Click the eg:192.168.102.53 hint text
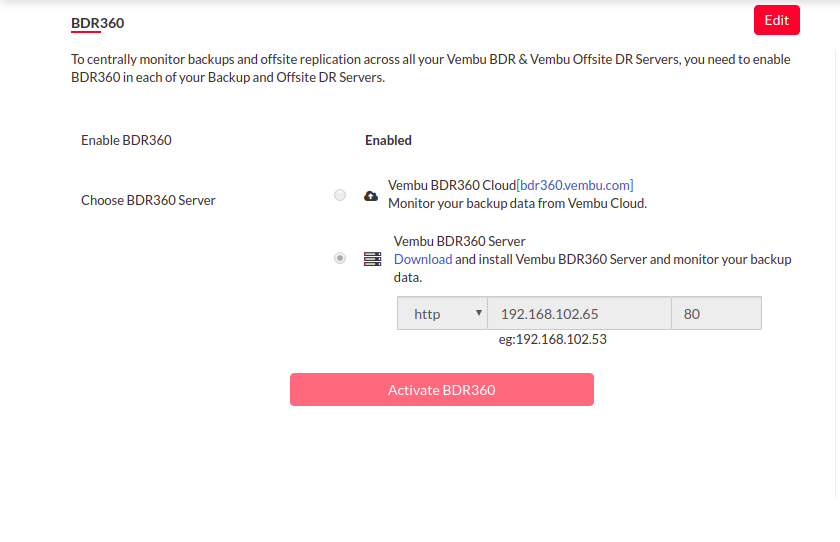840x542 pixels. click(x=552, y=340)
